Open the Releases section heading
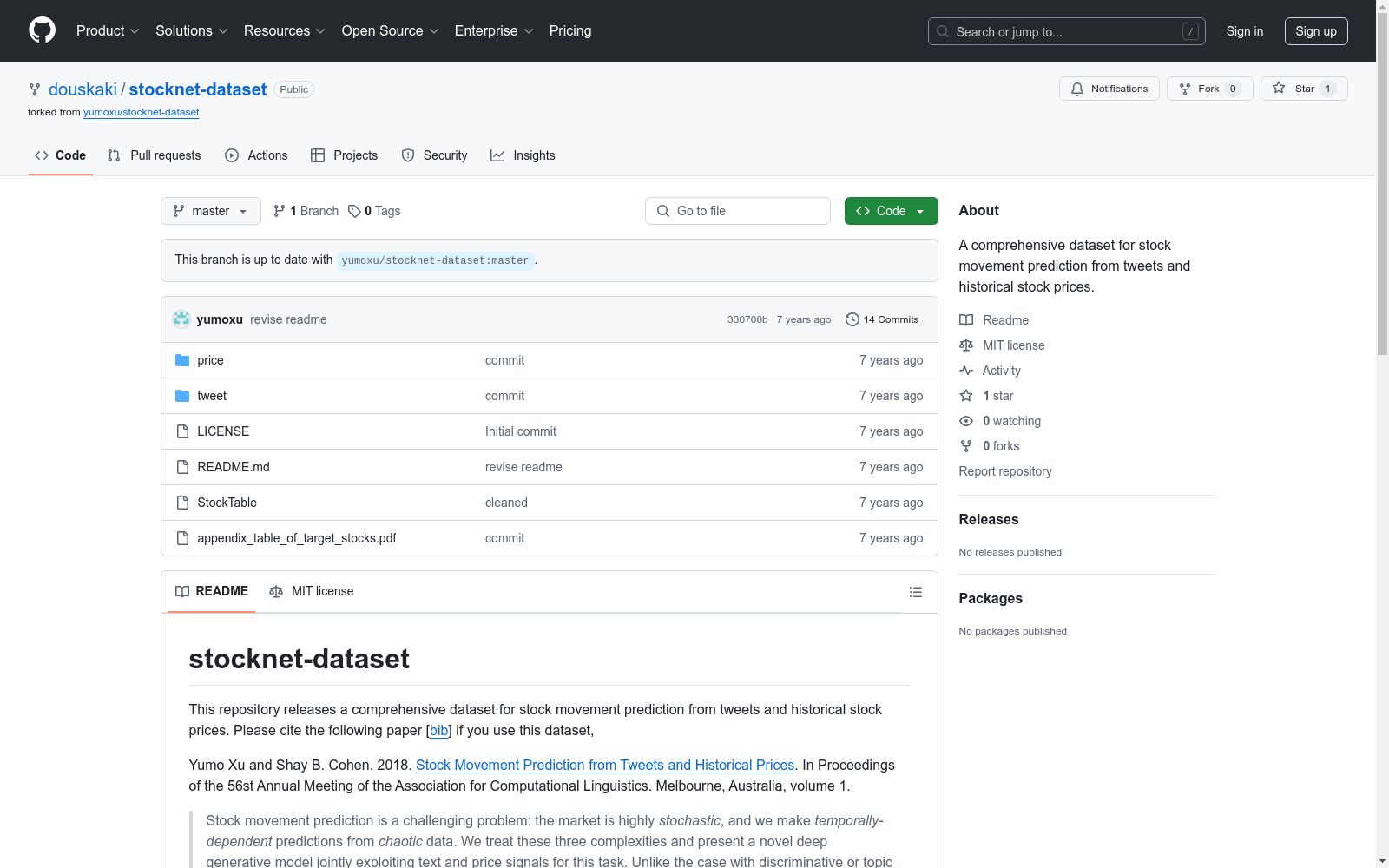The image size is (1389, 868). pos(989,520)
